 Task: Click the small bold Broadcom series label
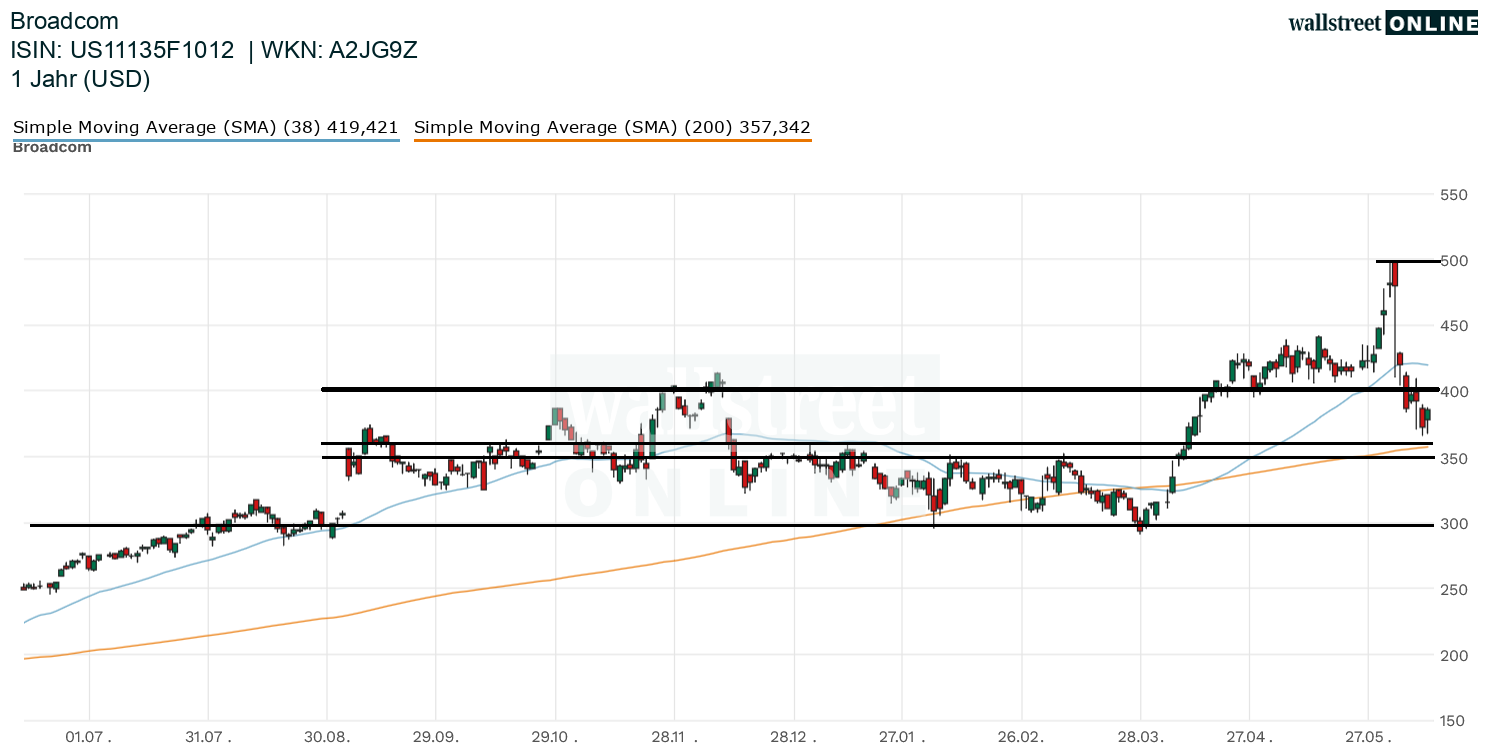(52, 148)
